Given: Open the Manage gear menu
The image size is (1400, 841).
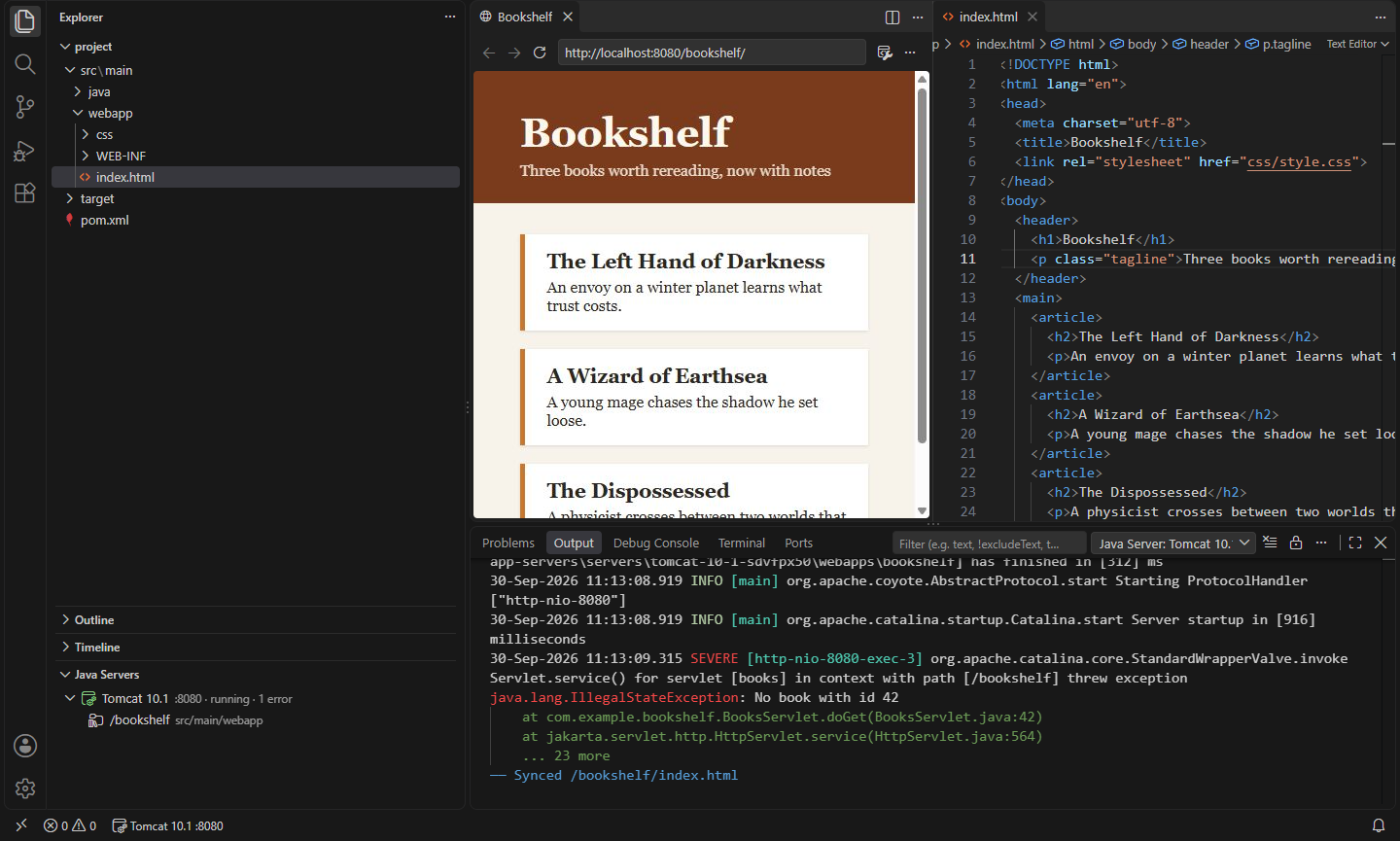Looking at the screenshot, I should pyautogui.click(x=25, y=788).
